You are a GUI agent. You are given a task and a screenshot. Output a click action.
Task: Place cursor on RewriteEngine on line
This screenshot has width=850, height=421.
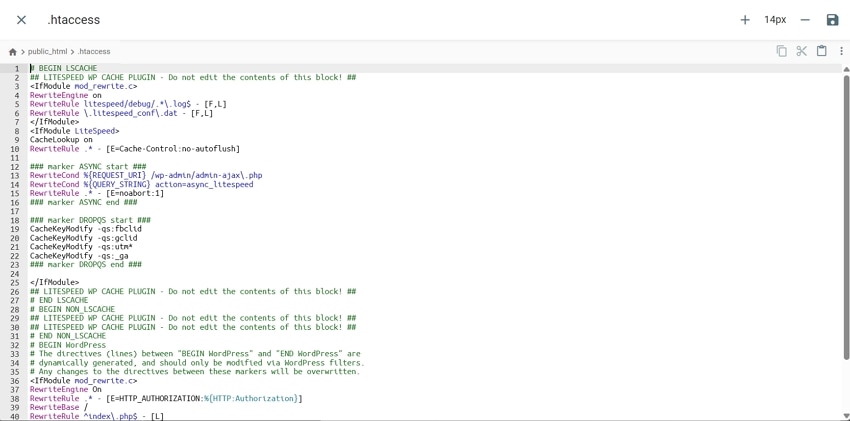66,95
